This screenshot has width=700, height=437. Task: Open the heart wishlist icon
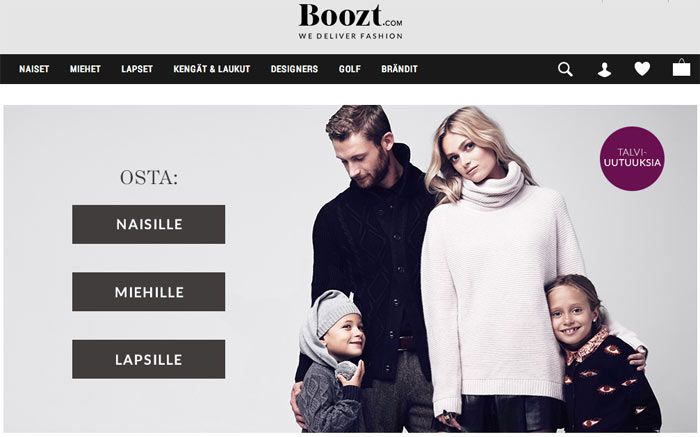[642, 69]
